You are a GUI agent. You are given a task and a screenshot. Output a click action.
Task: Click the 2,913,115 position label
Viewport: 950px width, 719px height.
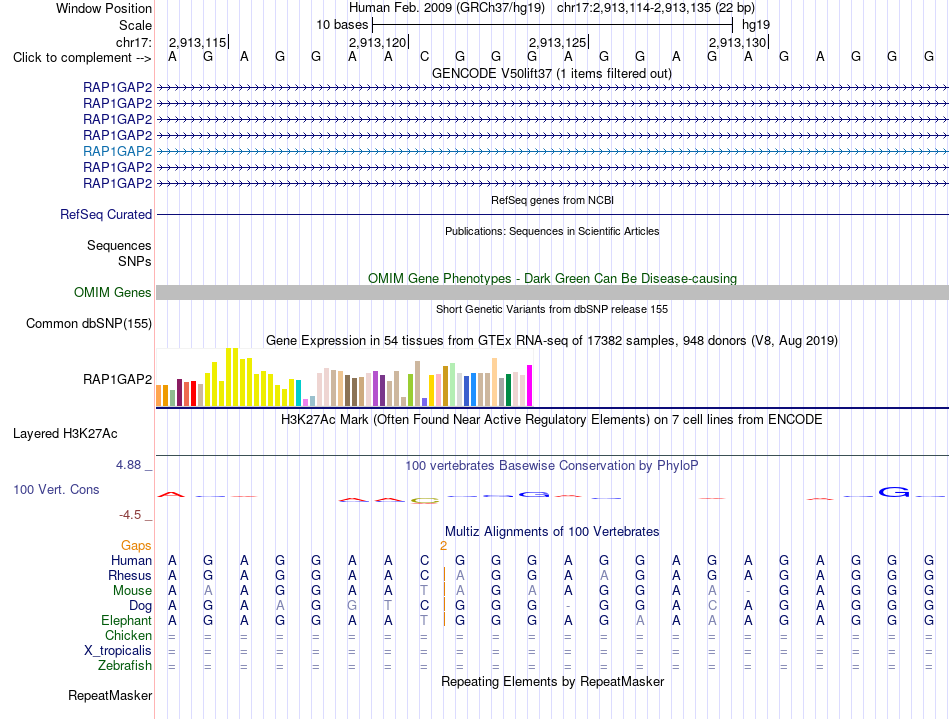[x=198, y=42]
